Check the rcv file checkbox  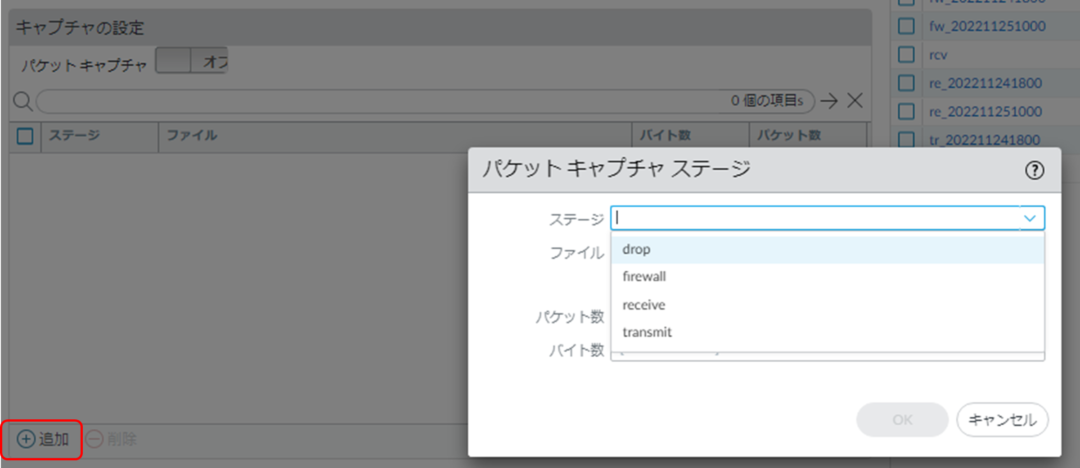(906, 54)
